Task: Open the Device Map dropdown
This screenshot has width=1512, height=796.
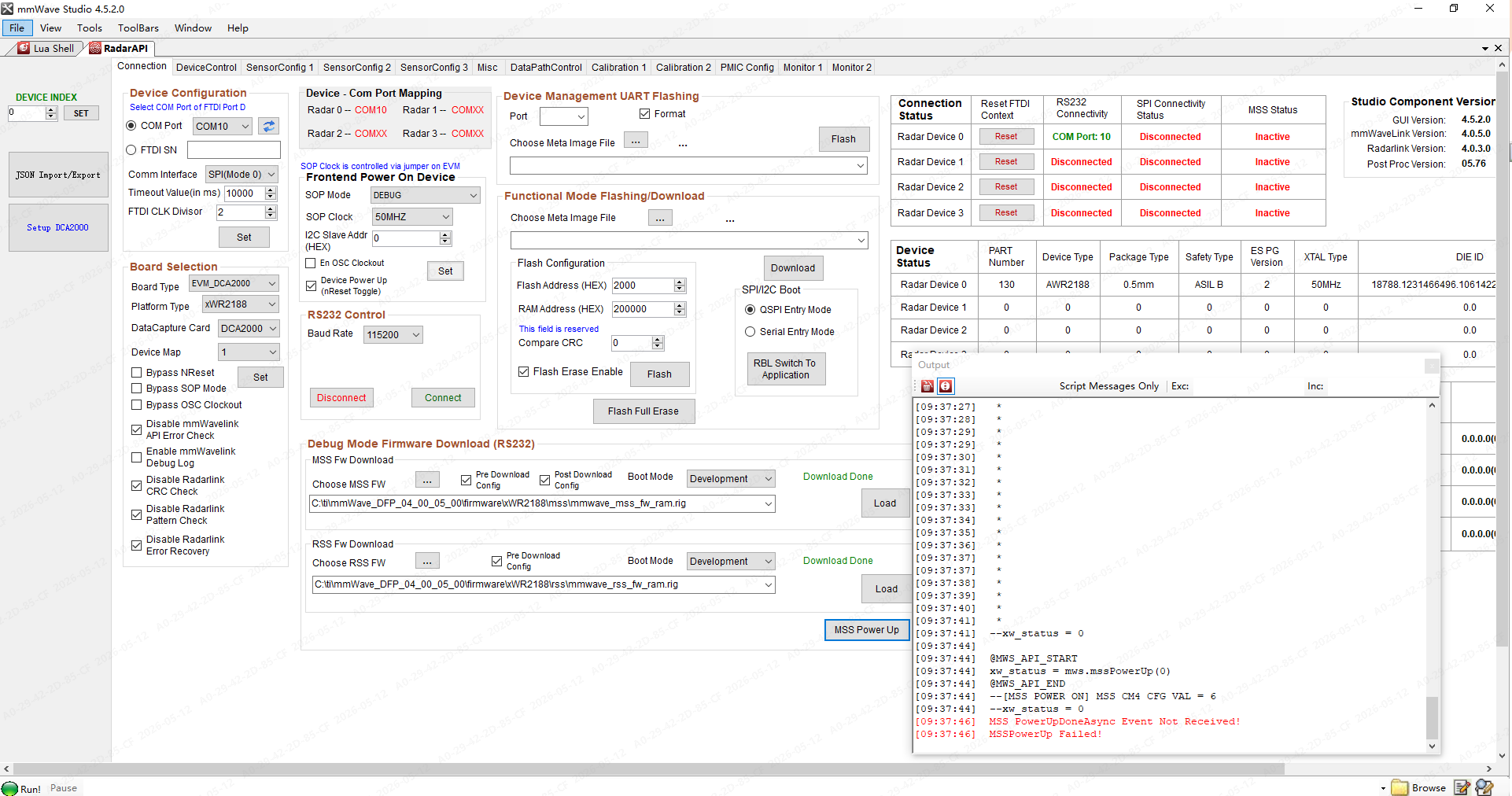Action: pos(249,352)
